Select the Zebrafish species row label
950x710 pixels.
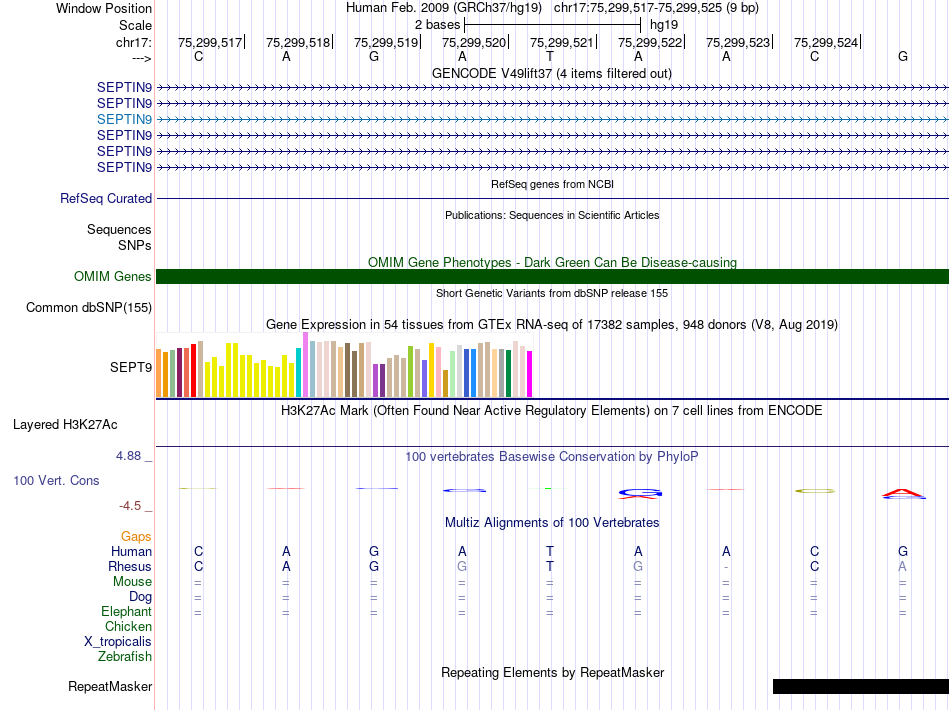[125, 657]
